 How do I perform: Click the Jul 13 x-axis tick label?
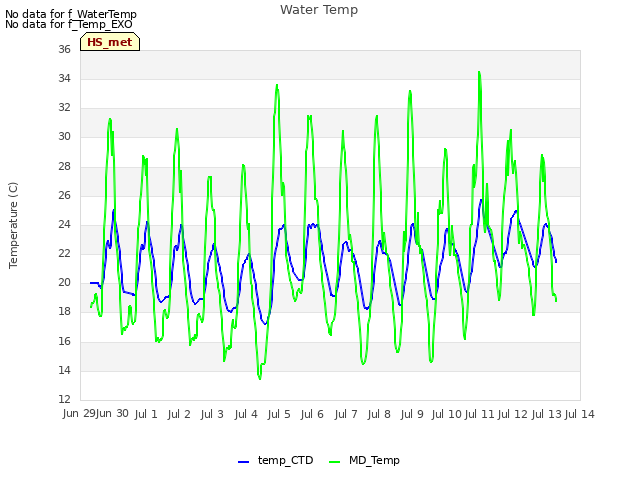point(546,414)
